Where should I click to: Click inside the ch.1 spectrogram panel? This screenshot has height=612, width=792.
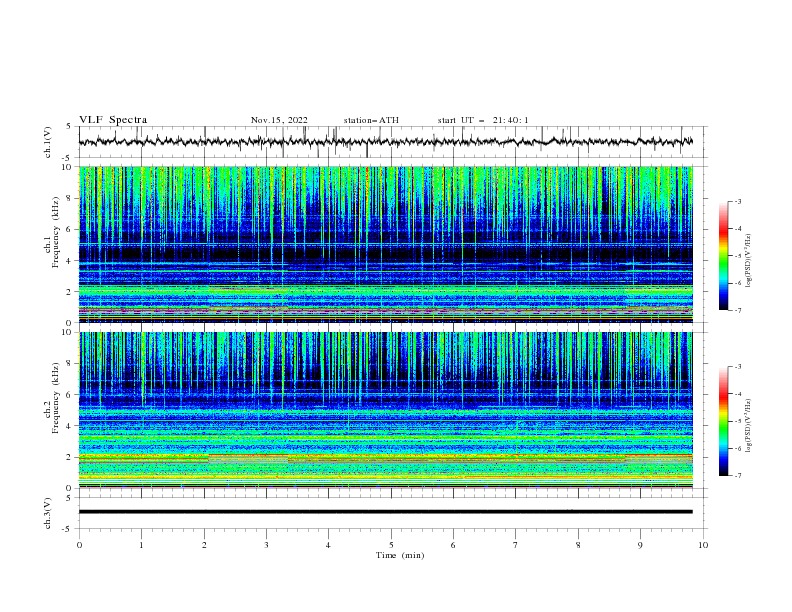(386, 244)
